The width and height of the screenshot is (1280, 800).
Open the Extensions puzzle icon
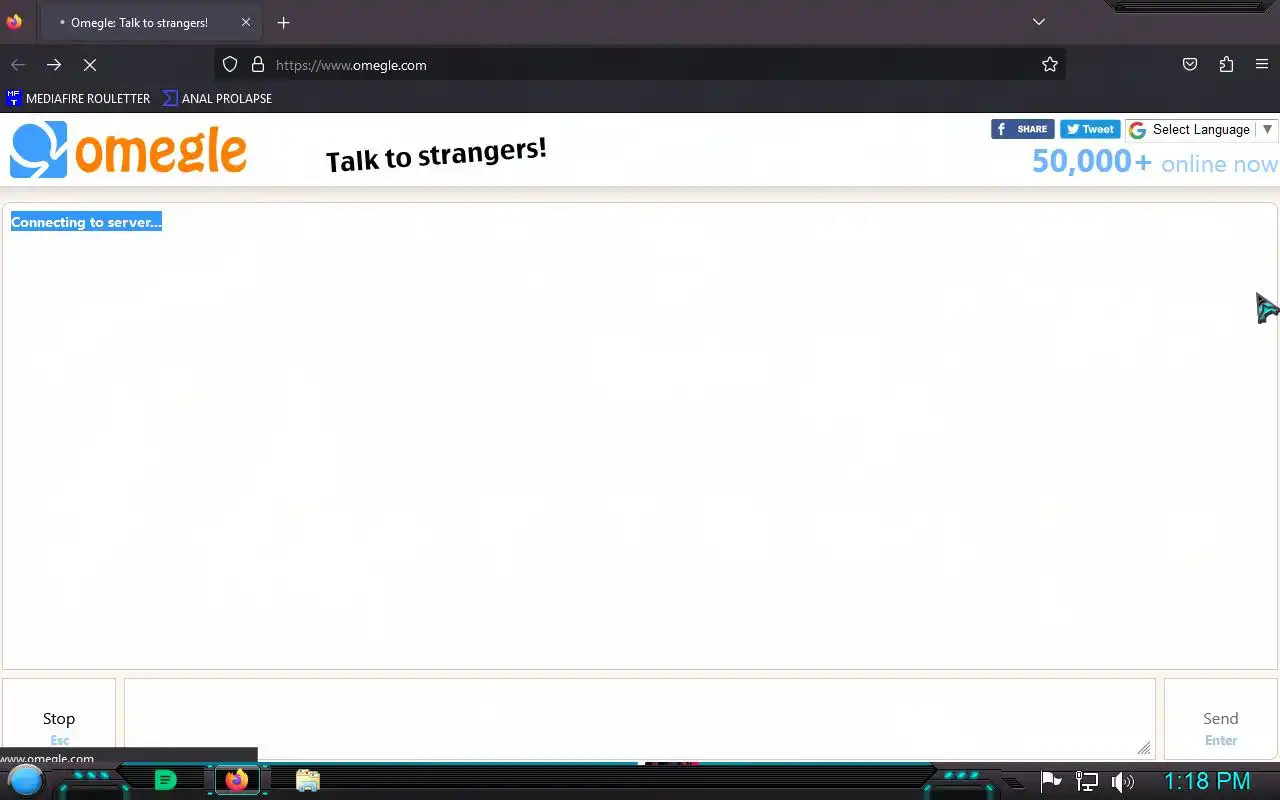click(1226, 64)
